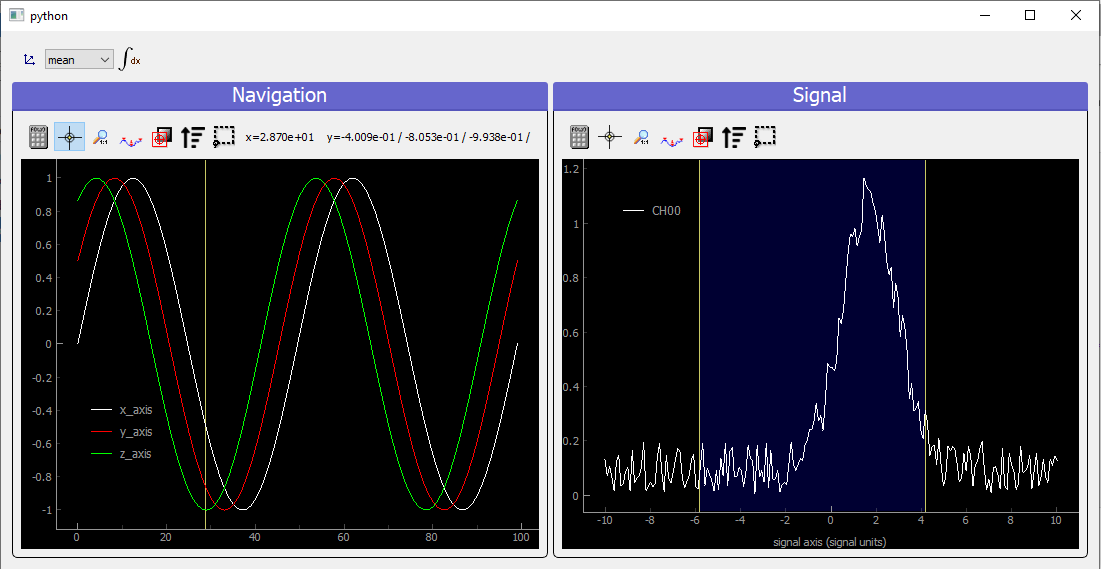This screenshot has height=569, width=1101.
Task: Click the sort ascending arrow icon in Navigation toolbar
Action: point(192,136)
